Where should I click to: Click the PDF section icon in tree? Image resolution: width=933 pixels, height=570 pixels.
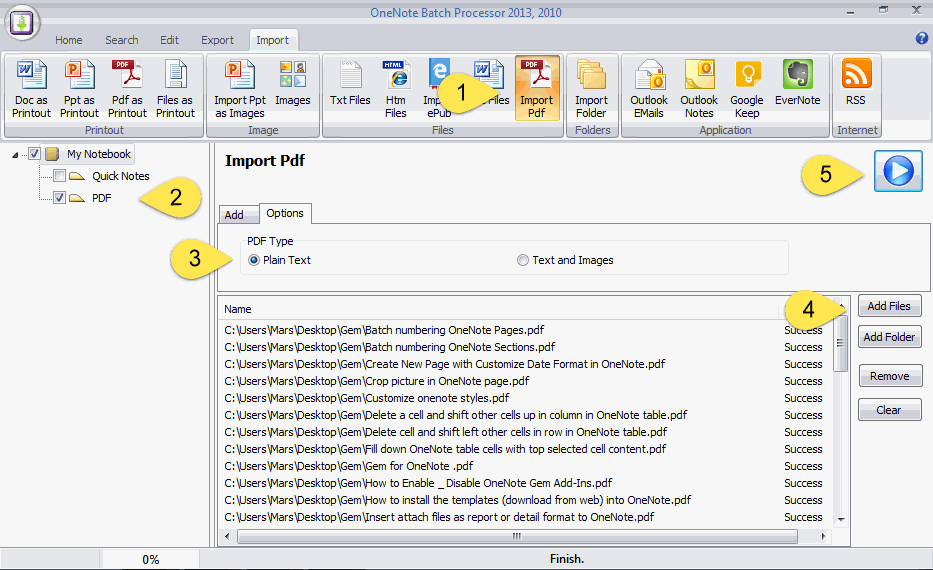pos(77,198)
